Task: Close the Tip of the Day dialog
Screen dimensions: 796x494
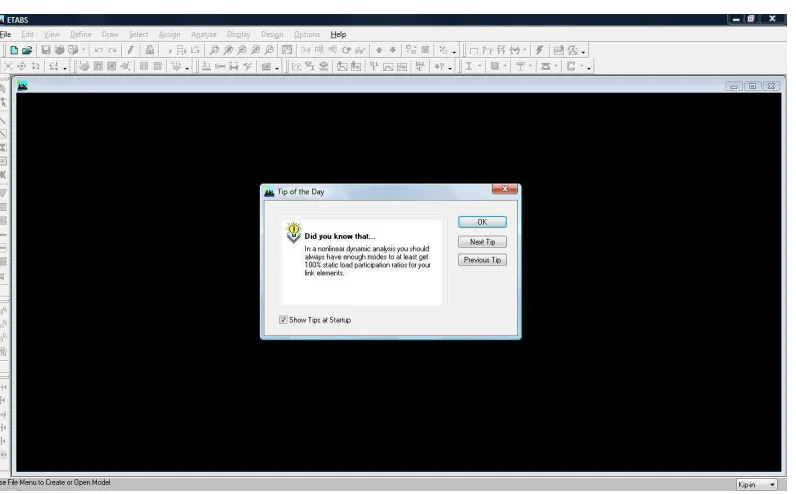Action: (505, 189)
